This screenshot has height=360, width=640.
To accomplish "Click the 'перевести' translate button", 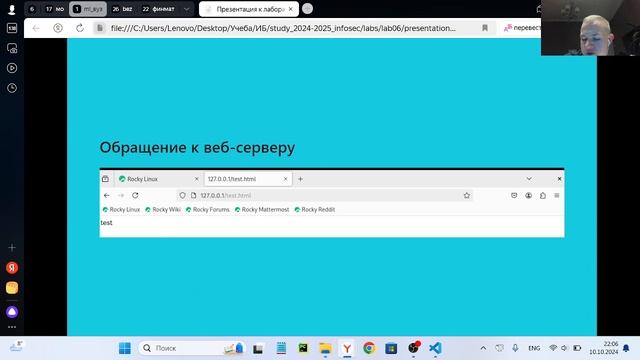I will coord(522,28).
